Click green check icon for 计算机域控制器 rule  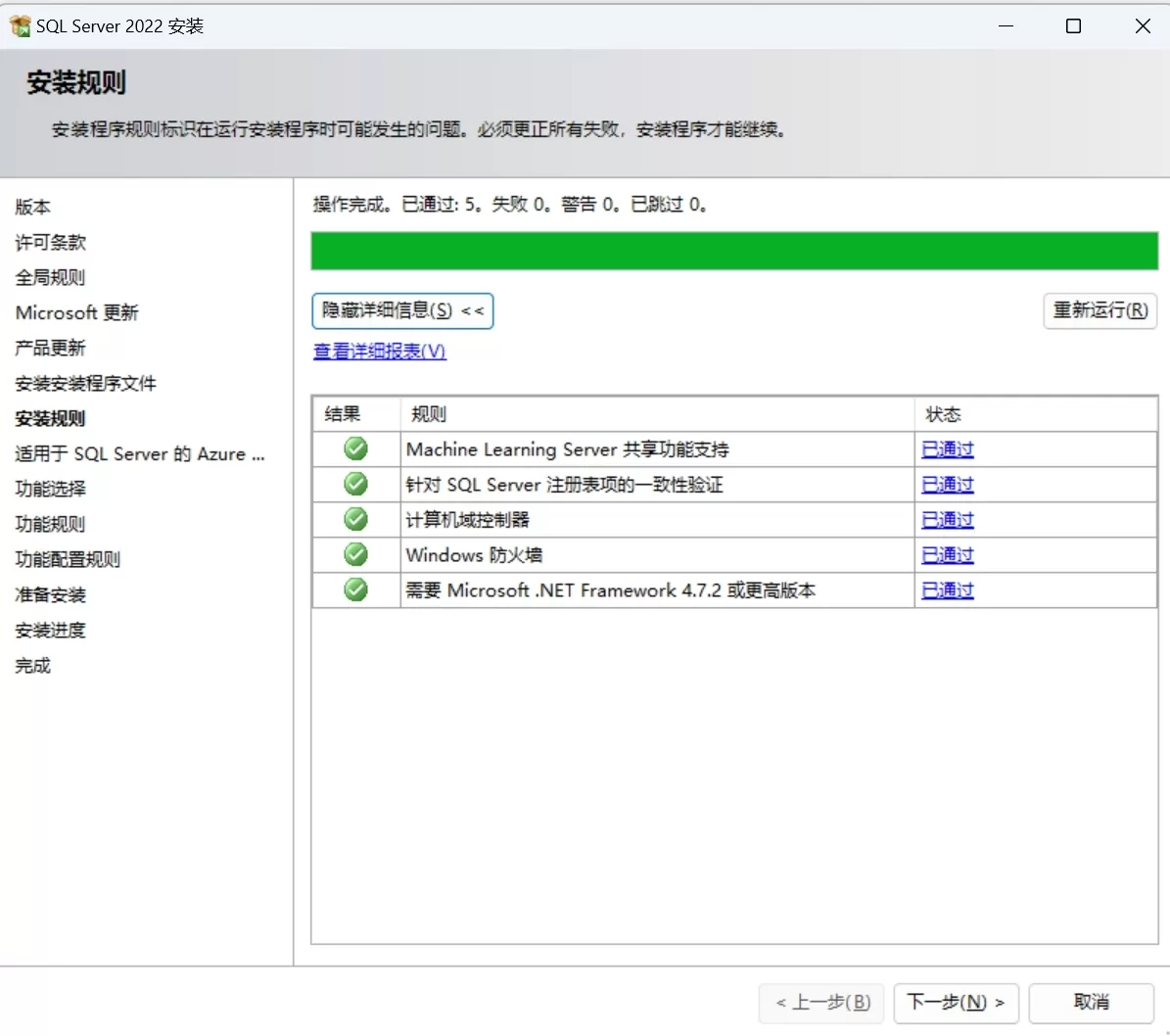pyautogui.click(x=355, y=520)
